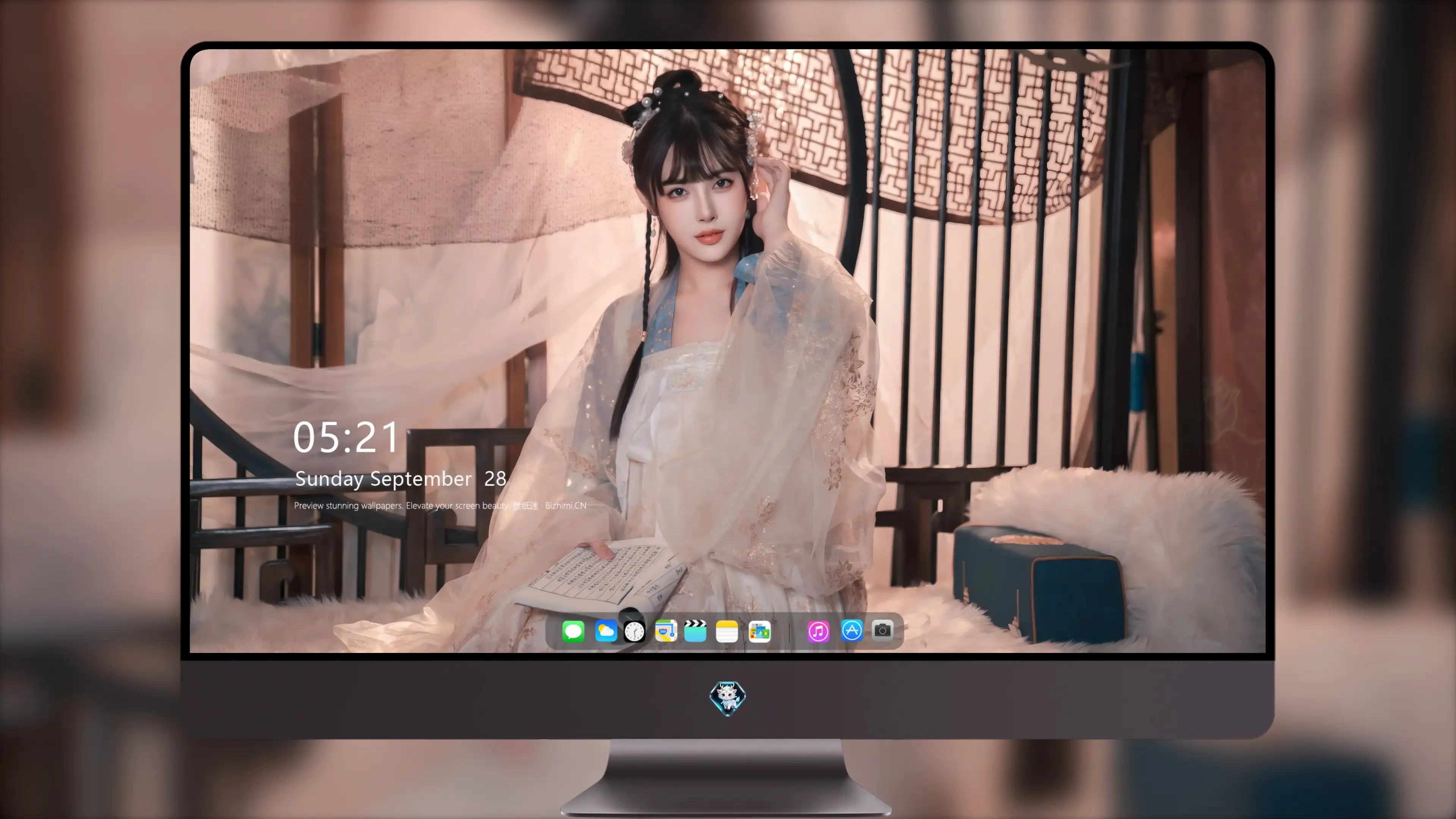Open the App Store in the dock
The width and height of the screenshot is (1456, 819).
point(851,630)
